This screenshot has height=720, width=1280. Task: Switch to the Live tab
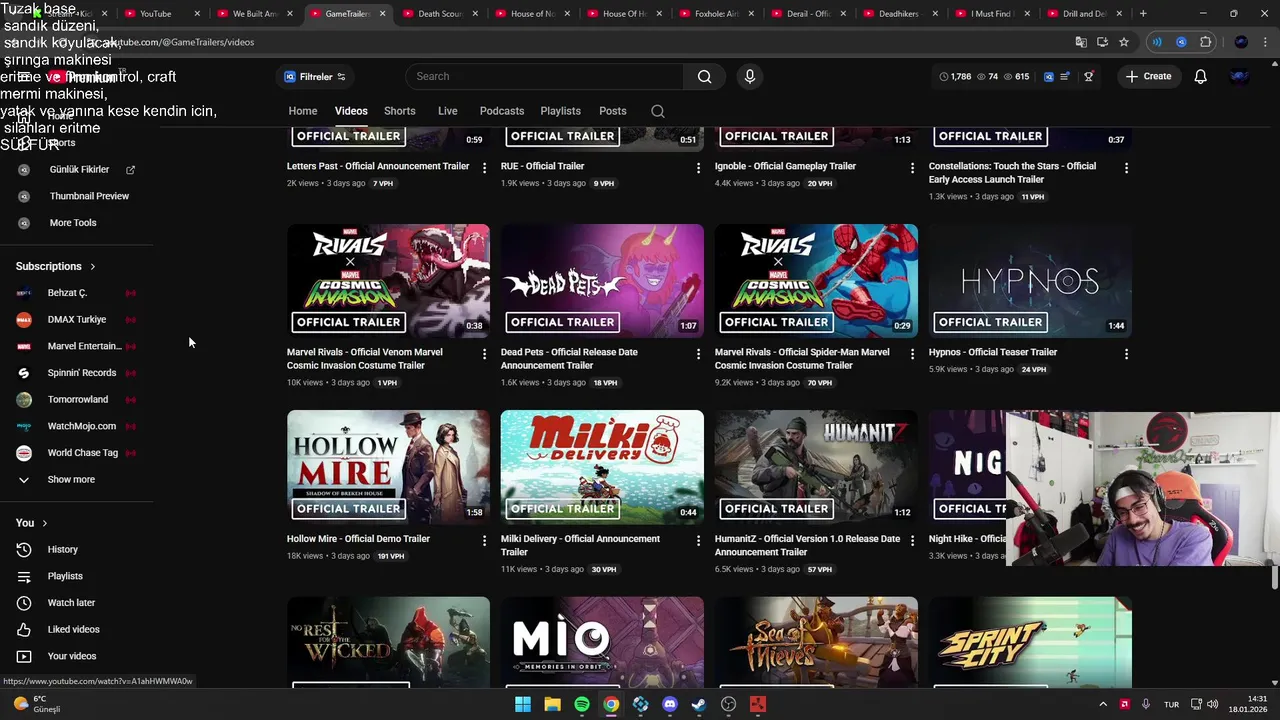tap(447, 111)
